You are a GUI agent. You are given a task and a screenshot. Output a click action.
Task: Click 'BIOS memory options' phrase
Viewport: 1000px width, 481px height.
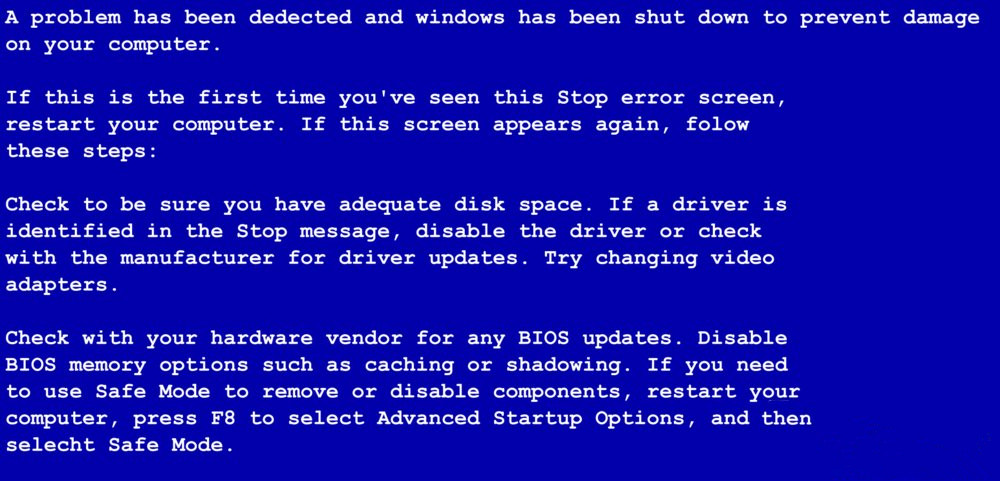(x=127, y=365)
